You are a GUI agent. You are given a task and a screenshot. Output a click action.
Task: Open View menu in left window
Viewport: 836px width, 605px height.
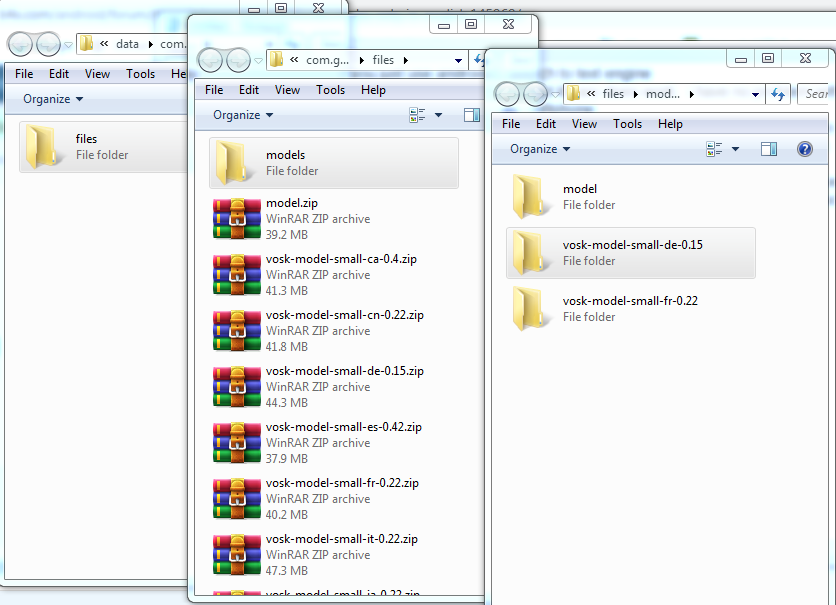pos(97,74)
